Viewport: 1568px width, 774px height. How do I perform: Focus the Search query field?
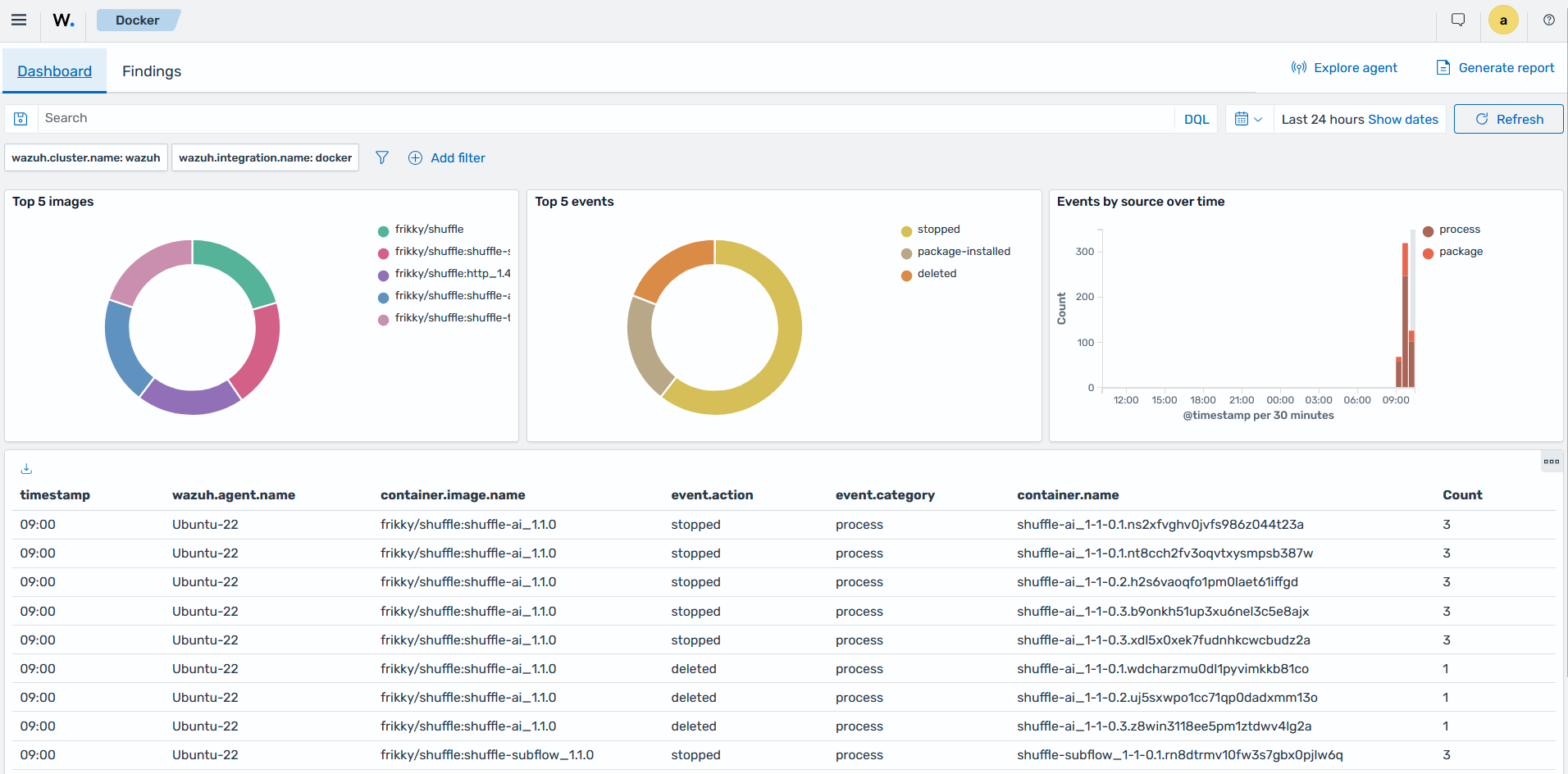607,119
